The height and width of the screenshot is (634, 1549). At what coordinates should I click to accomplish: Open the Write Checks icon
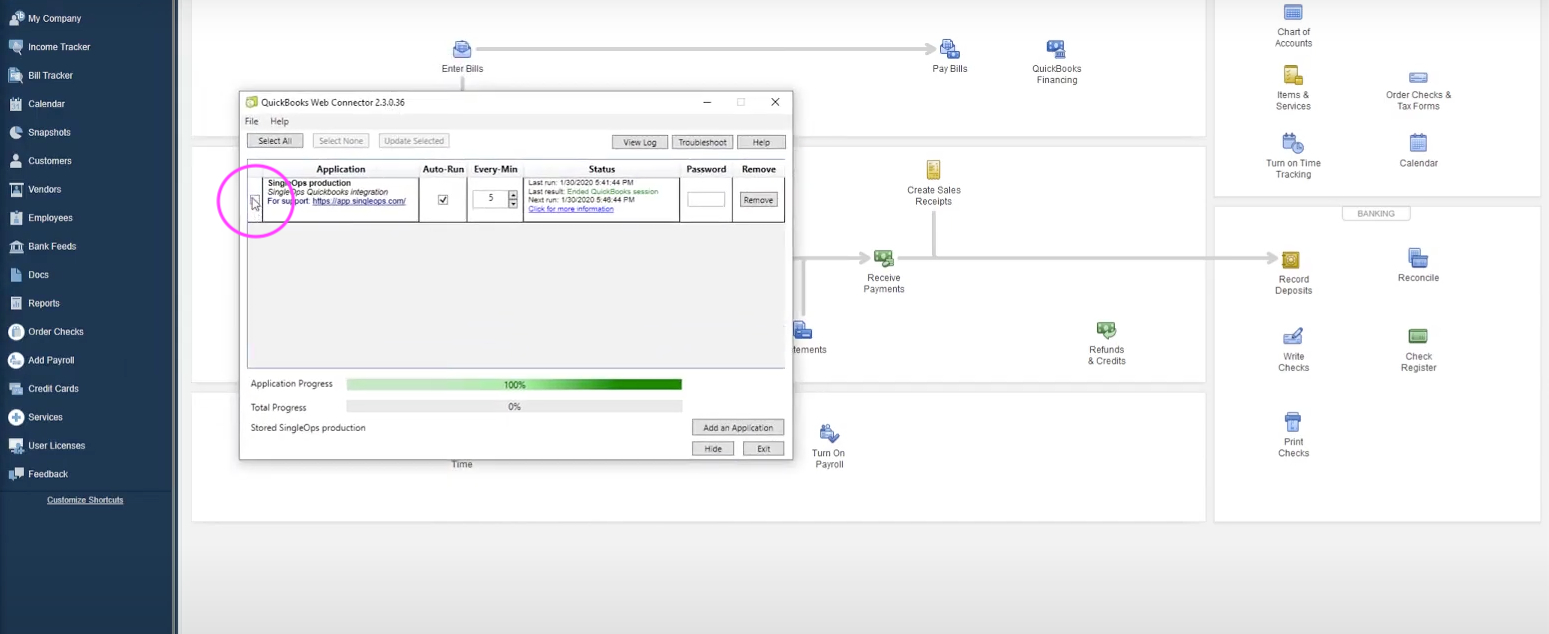pyautogui.click(x=1292, y=337)
